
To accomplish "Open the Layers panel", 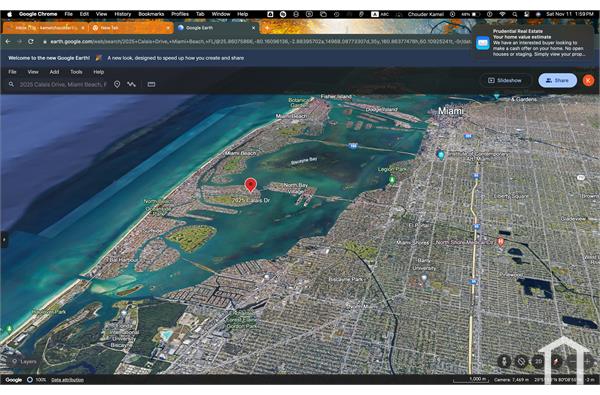I will (24, 361).
